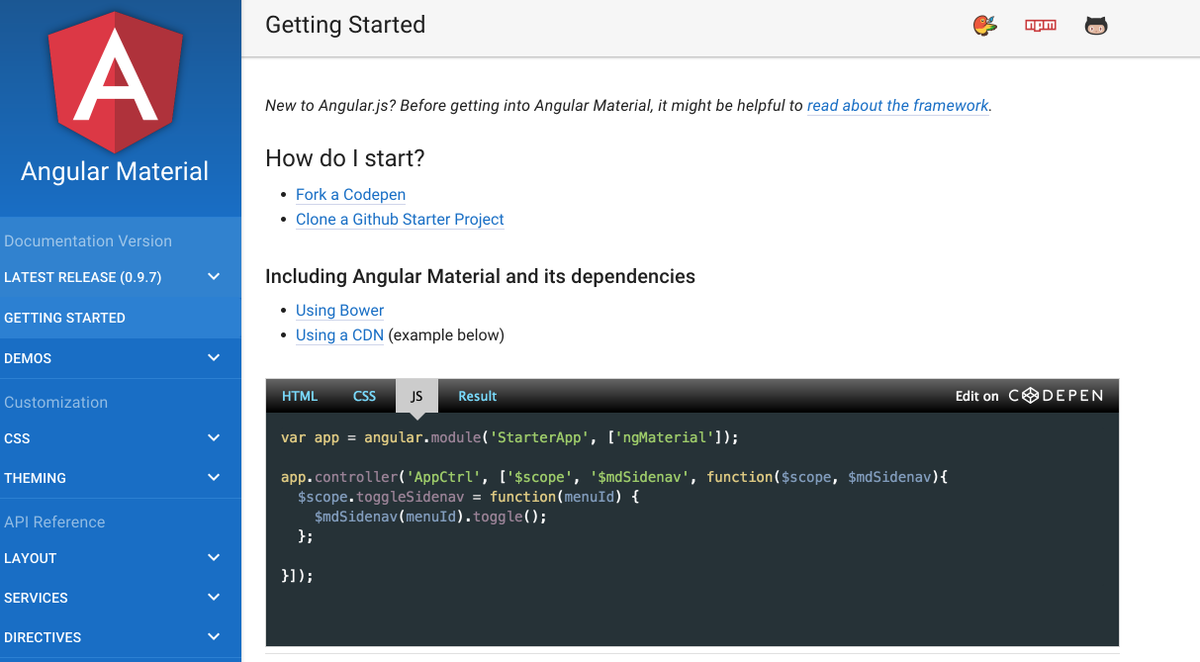Click the $scope.toggleSidenav code line
The height and width of the screenshot is (662, 1200).
(468, 497)
